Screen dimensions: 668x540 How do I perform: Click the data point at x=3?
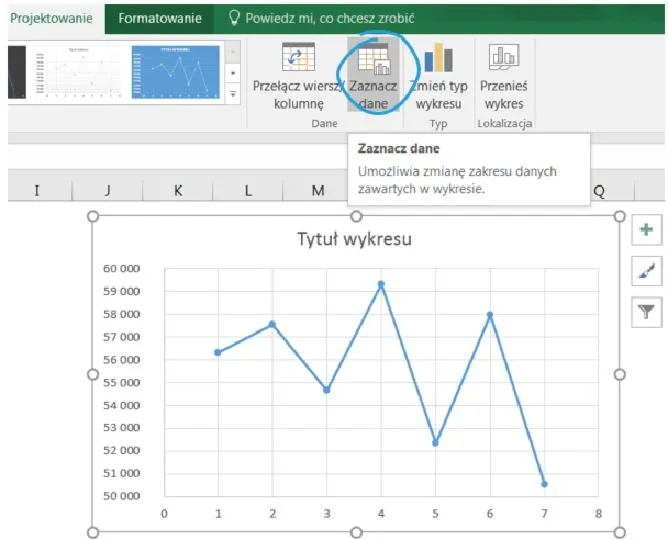[327, 390]
